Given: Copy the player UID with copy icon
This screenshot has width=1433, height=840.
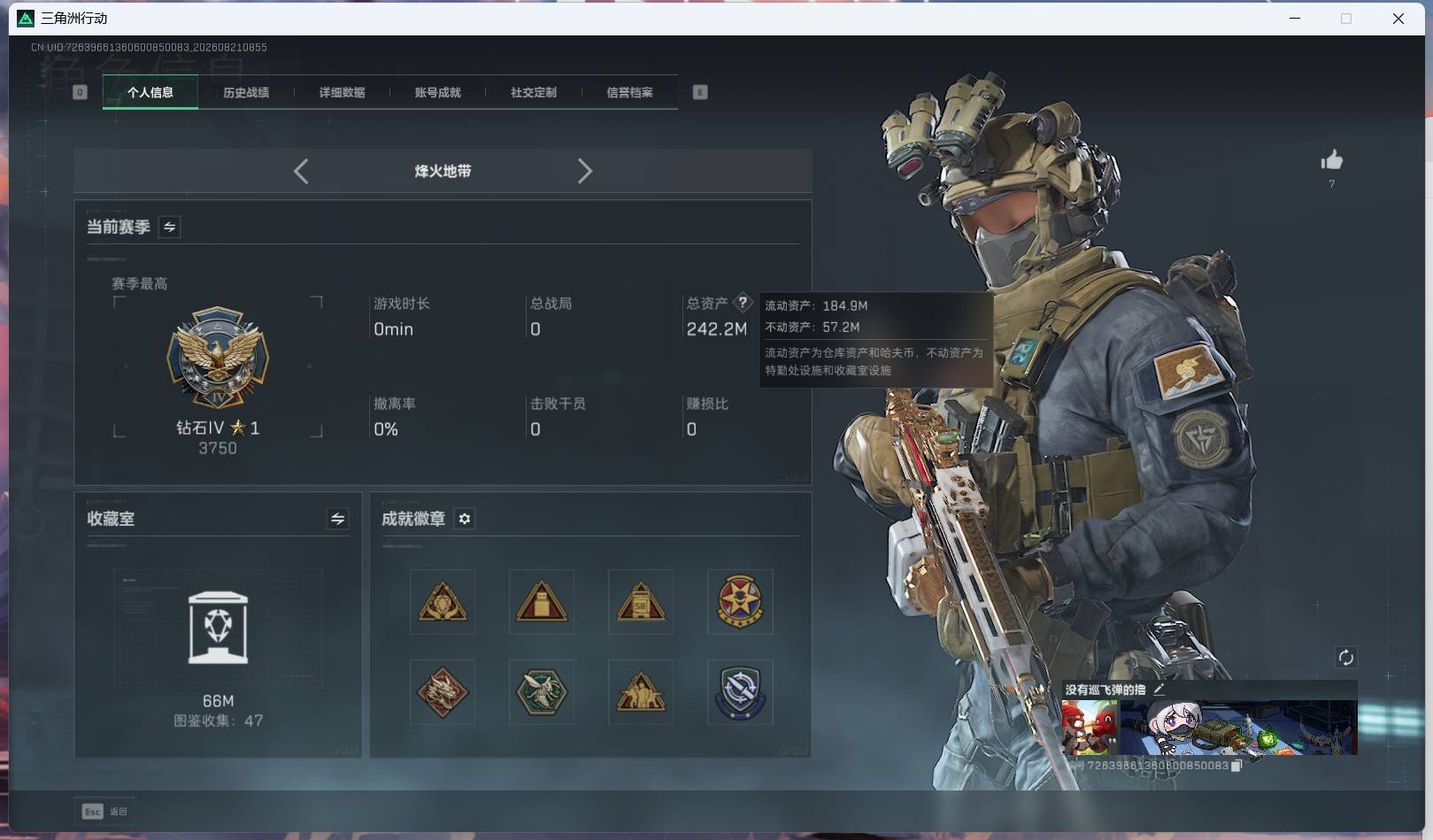Looking at the screenshot, I should [1237, 766].
